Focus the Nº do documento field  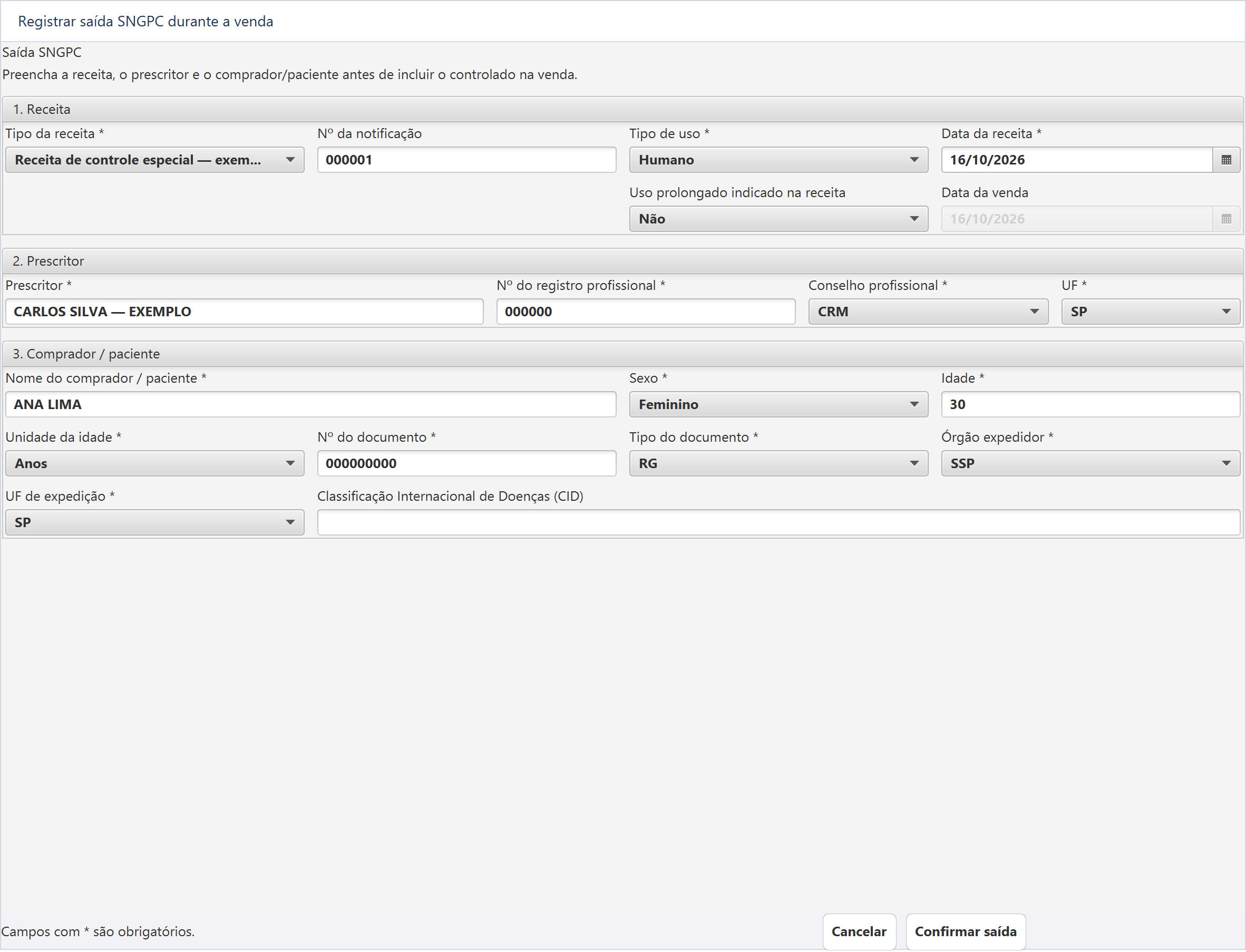click(466, 463)
